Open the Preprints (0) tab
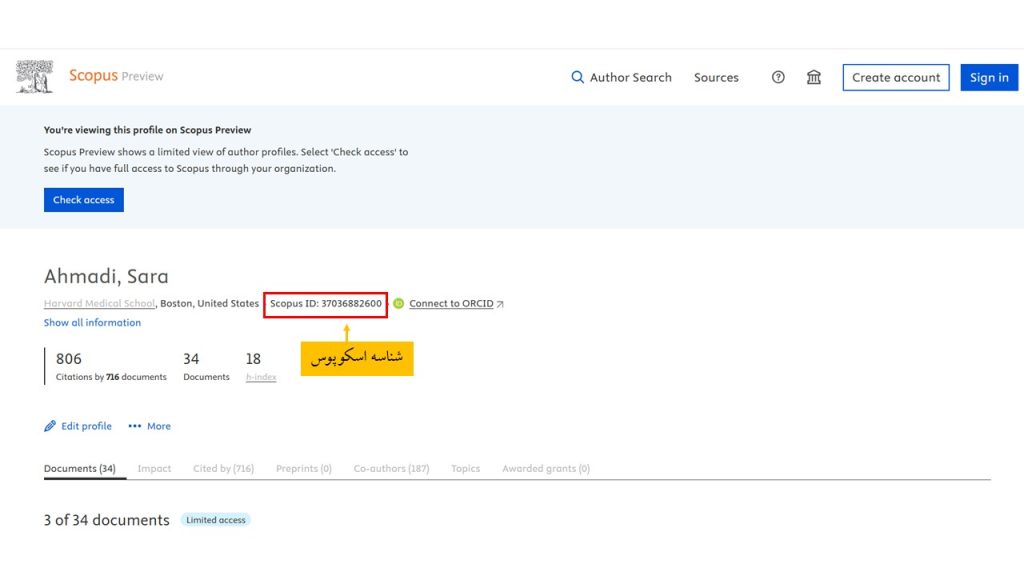Image resolution: width=1024 pixels, height=576 pixels. (304, 468)
